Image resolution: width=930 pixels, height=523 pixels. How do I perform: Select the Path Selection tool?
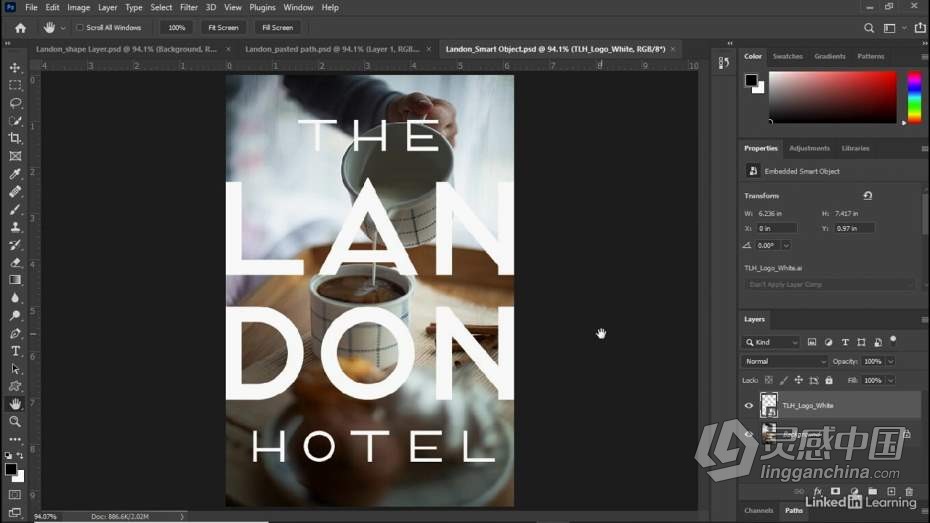tap(15, 369)
